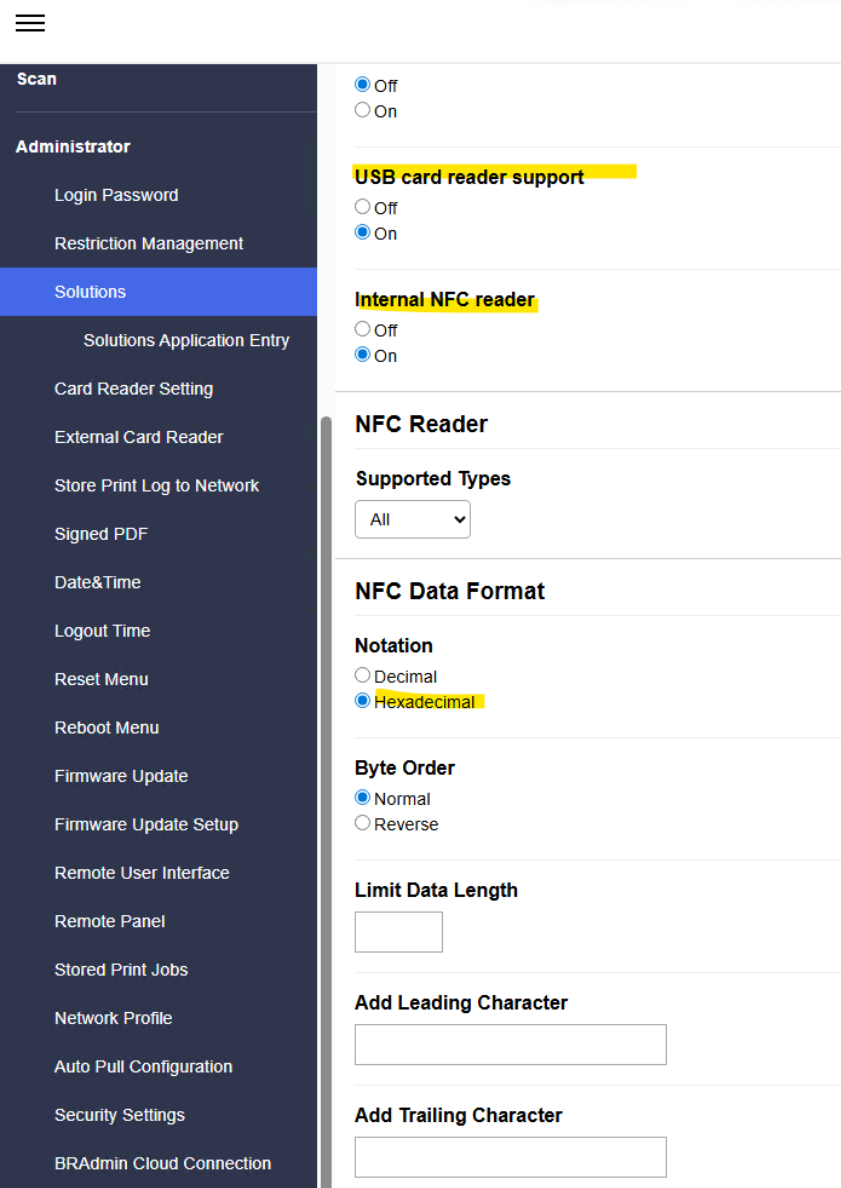Select Normal byte order
The image size is (841, 1188).
pyautogui.click(x=362, y=798)
